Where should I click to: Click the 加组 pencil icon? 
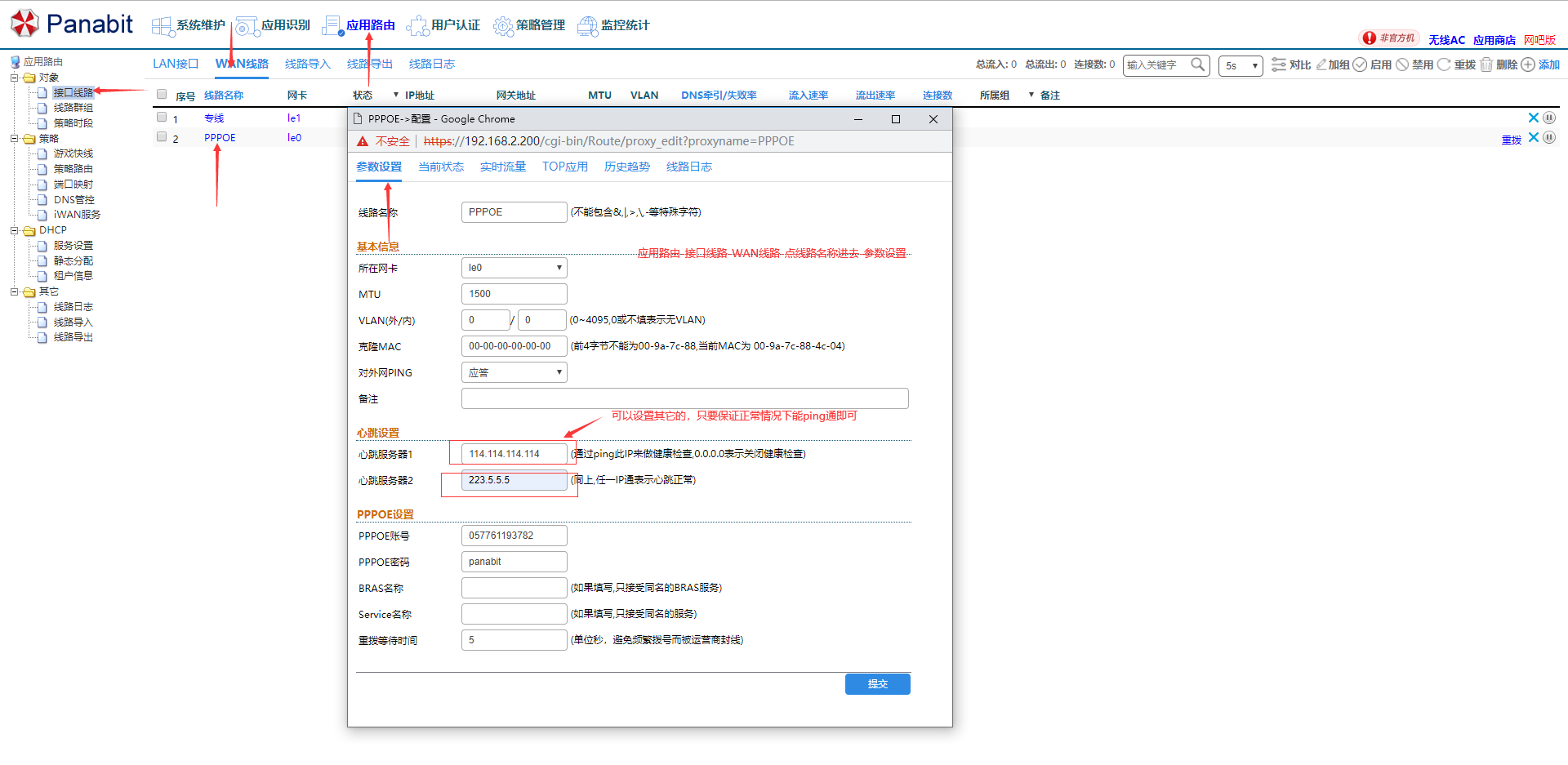pos(1321,64)
